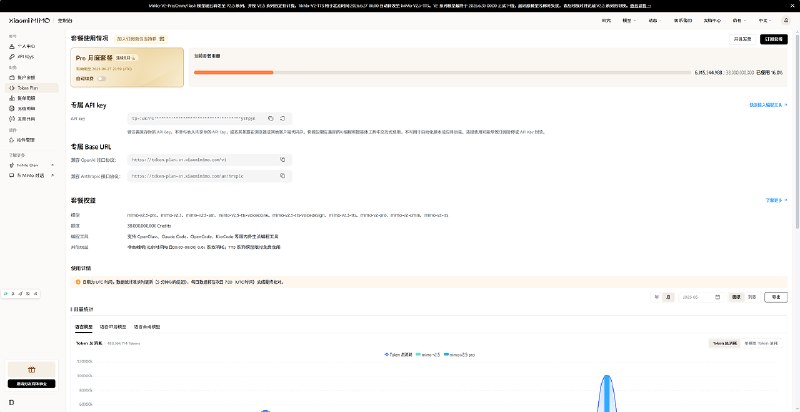
Task: Click the black subscribe plan button
Action: pos(773,39)
